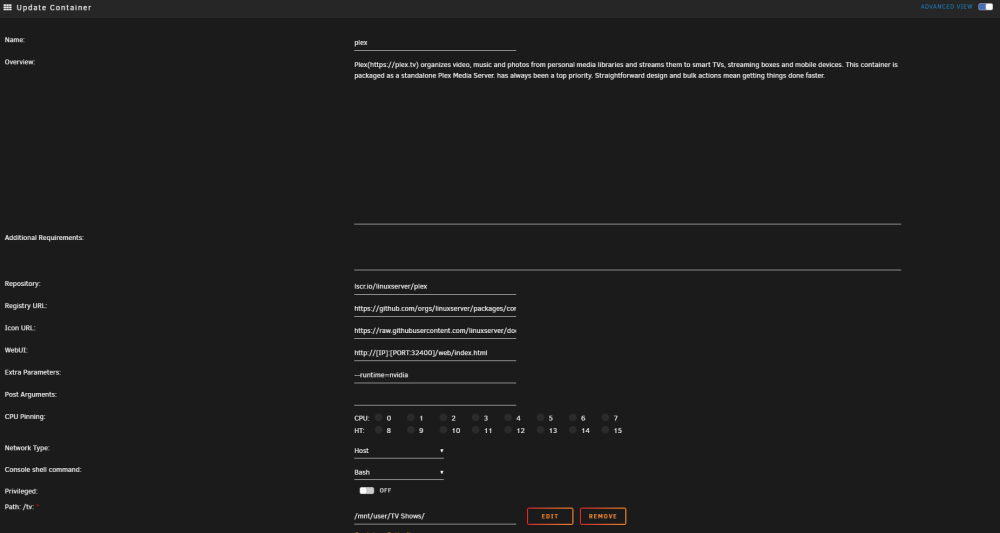Check CPU core 3 pinning checkbox

[476, 418]
